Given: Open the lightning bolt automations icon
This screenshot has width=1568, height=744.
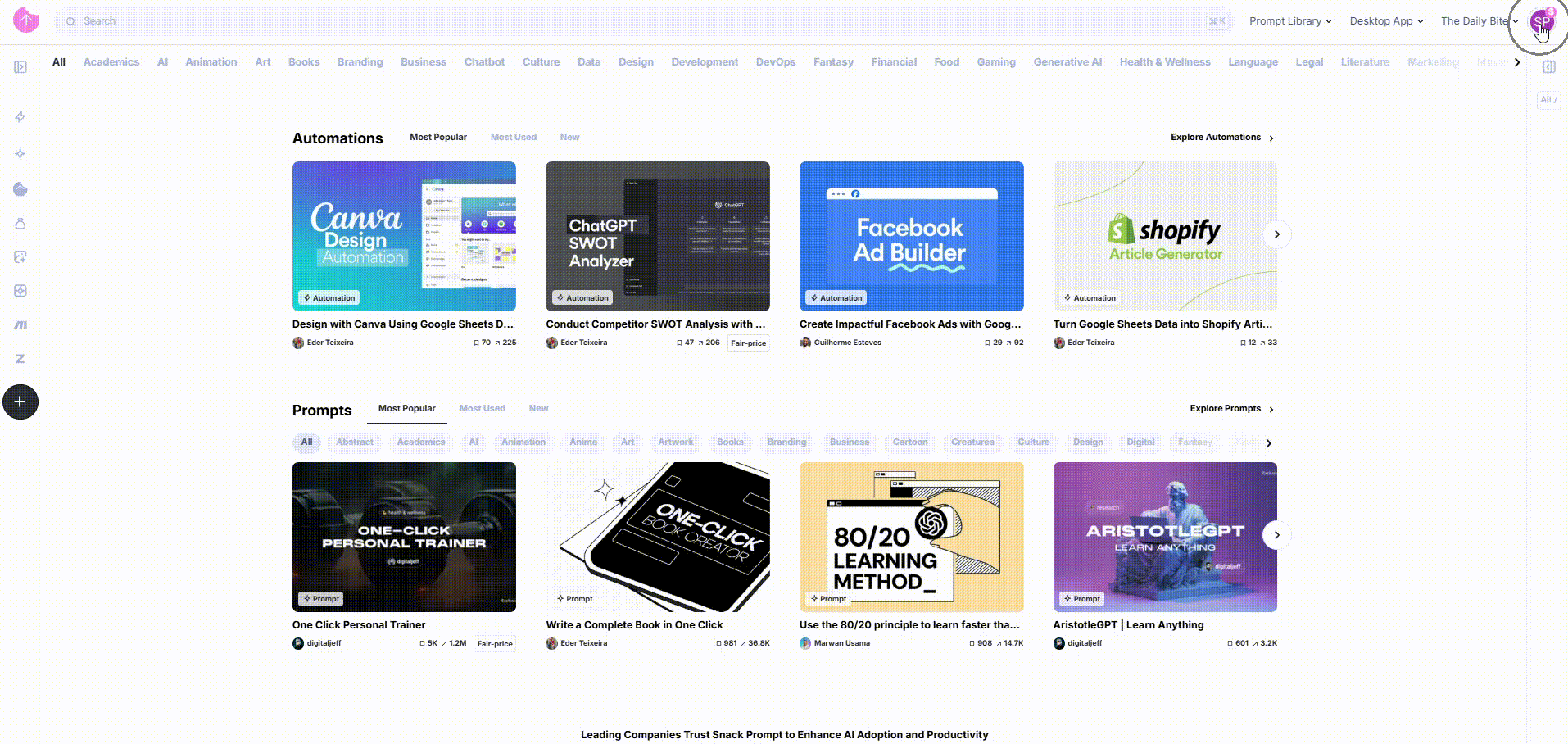Looking at the screenshot, I should pyautogui.click(x=20, y=117).
